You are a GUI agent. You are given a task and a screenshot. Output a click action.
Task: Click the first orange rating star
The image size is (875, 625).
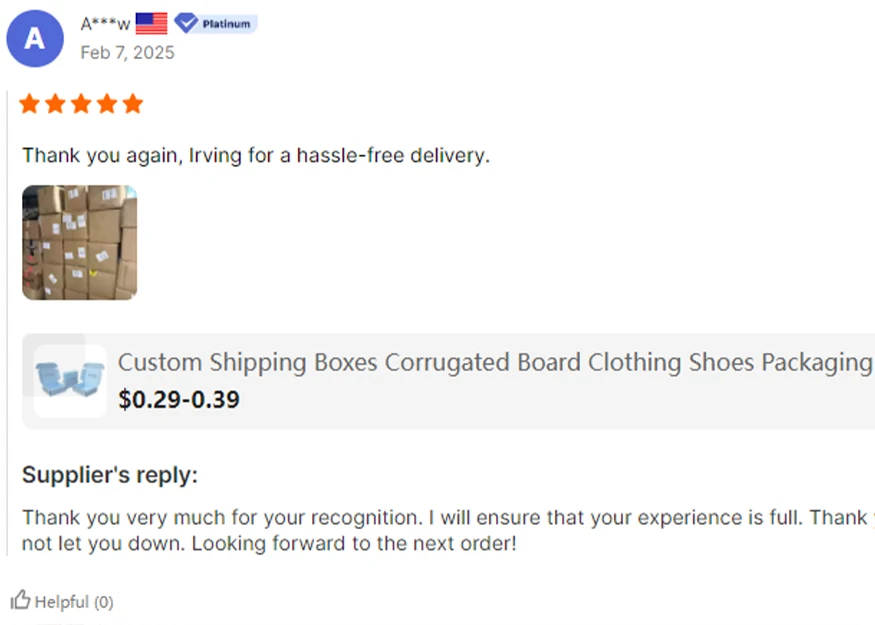point(30,104)
